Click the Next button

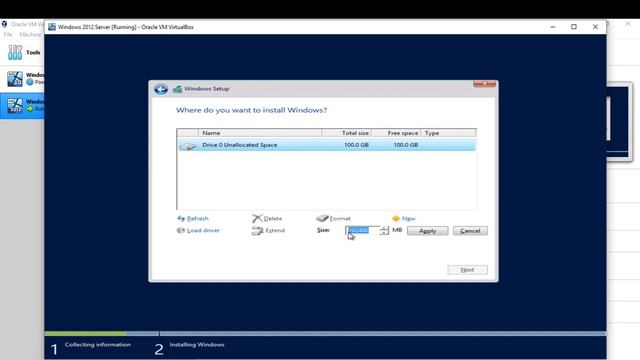click(x=467, y=270)
